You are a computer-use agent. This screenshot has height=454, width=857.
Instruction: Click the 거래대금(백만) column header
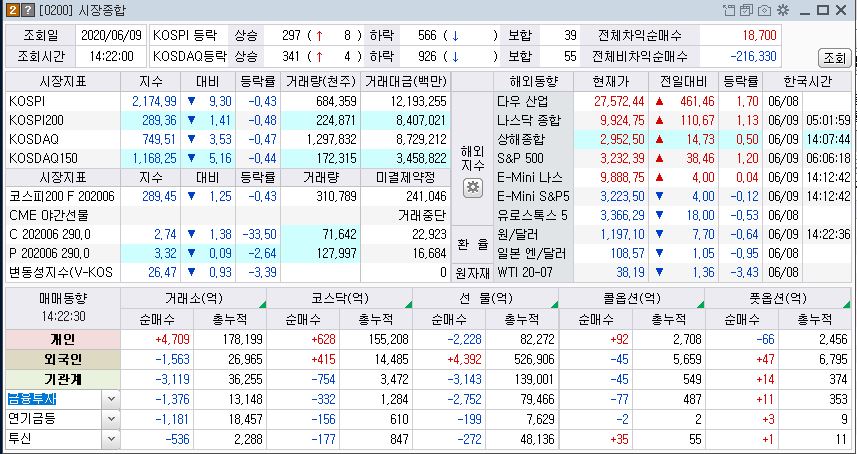pyautogui.click(x=406, y=82)
